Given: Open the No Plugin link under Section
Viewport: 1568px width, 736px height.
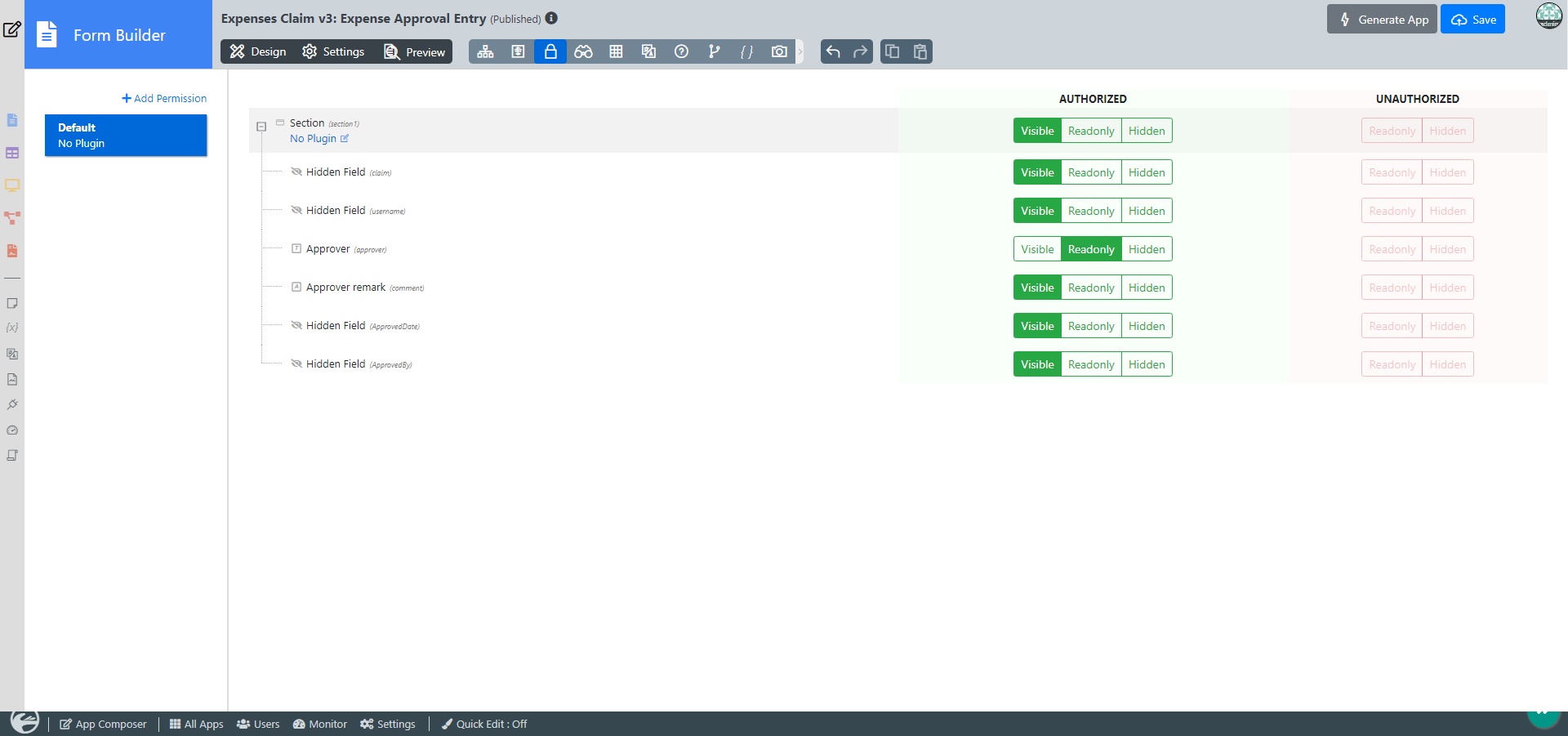Looking at the screenshot, I should pos(319,138).
